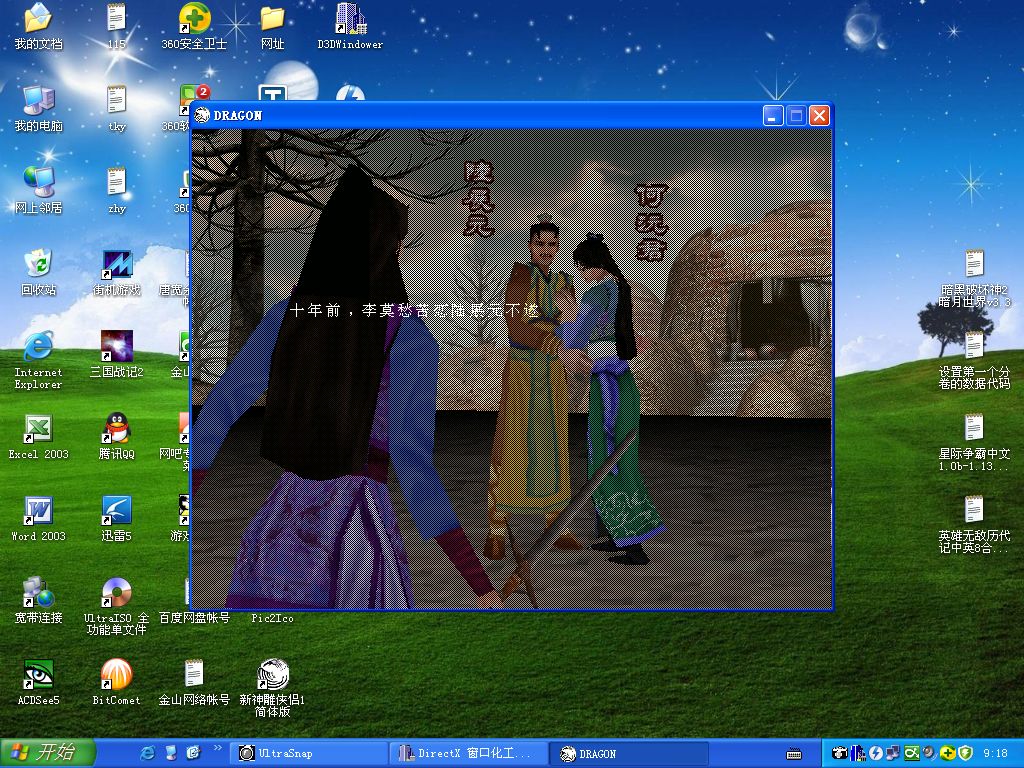Open the 腾讯QQ penguin icon
Screen dimensions: 1024x768
pos(116,429)
